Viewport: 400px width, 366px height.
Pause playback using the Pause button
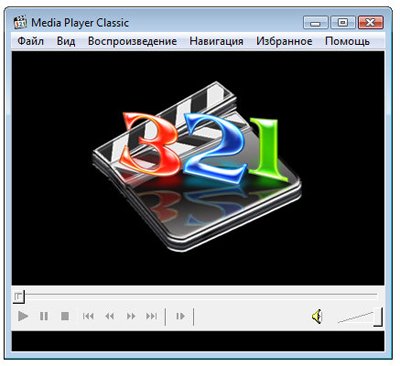click(44, 316)
